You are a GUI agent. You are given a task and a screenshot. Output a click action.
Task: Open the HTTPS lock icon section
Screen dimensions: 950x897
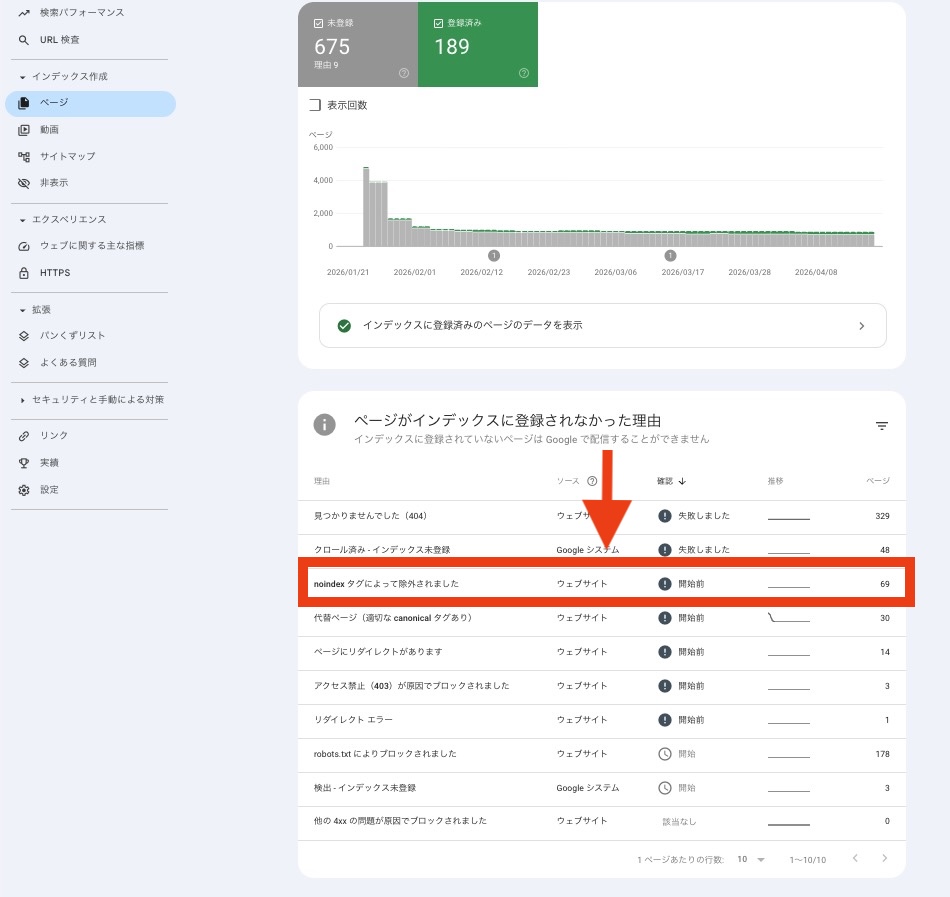(23, 272)
